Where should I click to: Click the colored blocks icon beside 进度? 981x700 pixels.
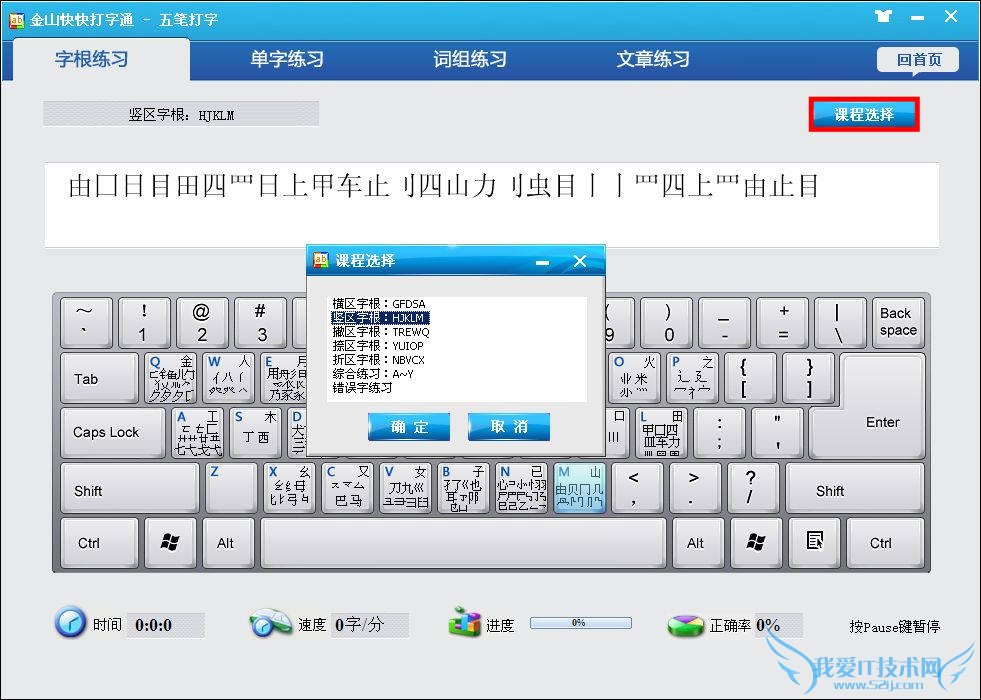pos(464,622)
